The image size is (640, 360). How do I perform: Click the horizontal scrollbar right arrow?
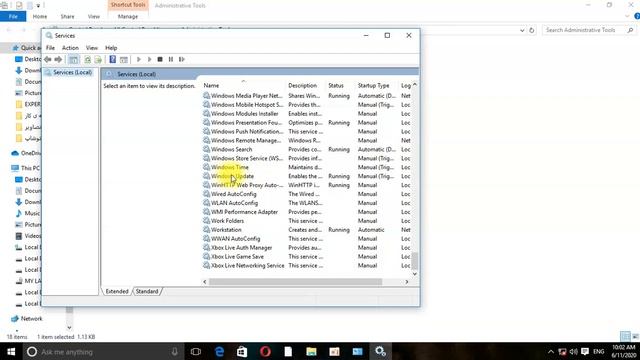407,282
